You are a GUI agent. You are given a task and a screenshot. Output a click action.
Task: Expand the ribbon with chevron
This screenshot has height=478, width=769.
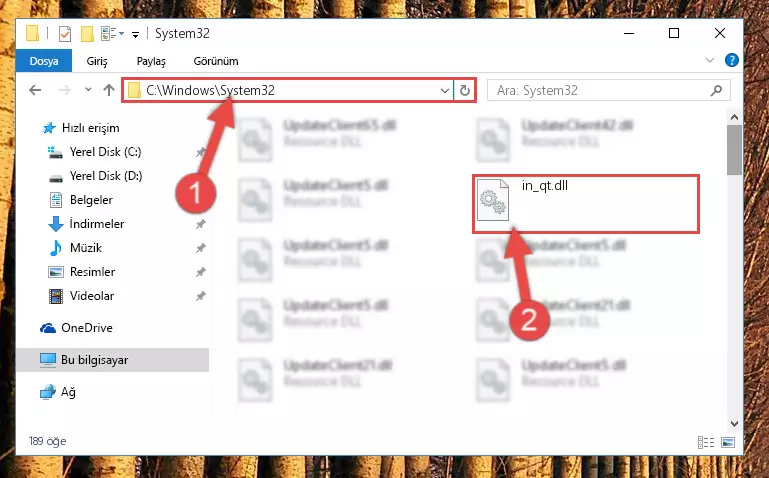[x=710, y=60]
